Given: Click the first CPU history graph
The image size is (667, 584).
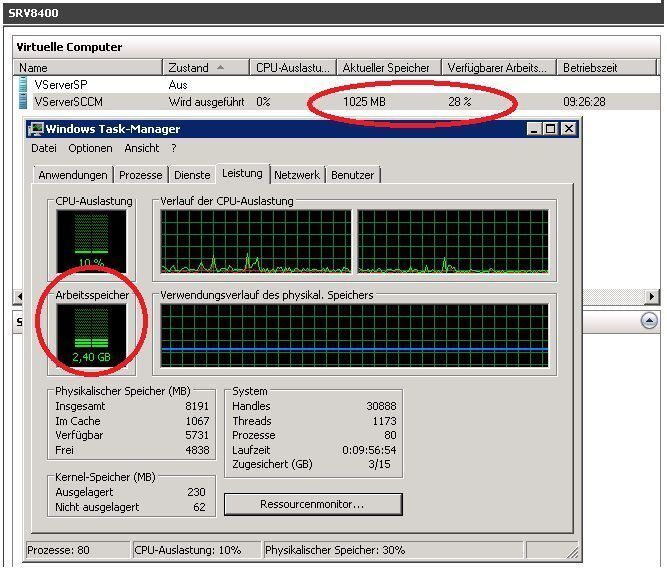Looking at the screenshot, I should click(256, 241).
